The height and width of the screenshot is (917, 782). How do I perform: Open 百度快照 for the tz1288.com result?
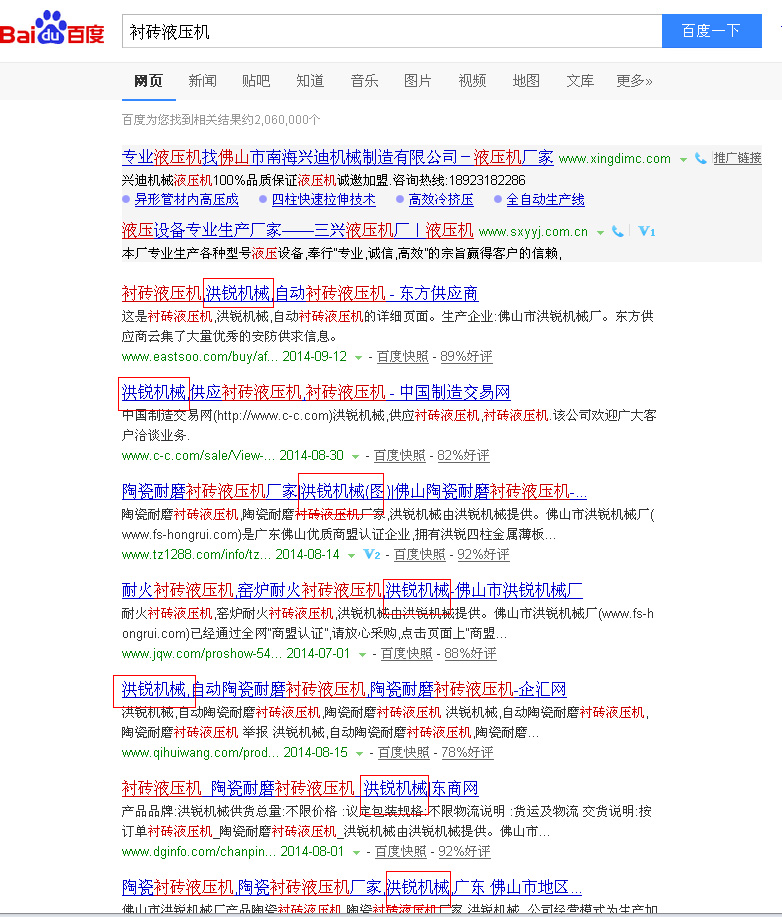[419, 554]
